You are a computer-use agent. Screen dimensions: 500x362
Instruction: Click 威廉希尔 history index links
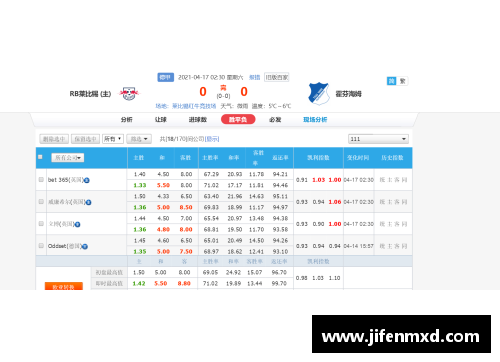[393, 202]
